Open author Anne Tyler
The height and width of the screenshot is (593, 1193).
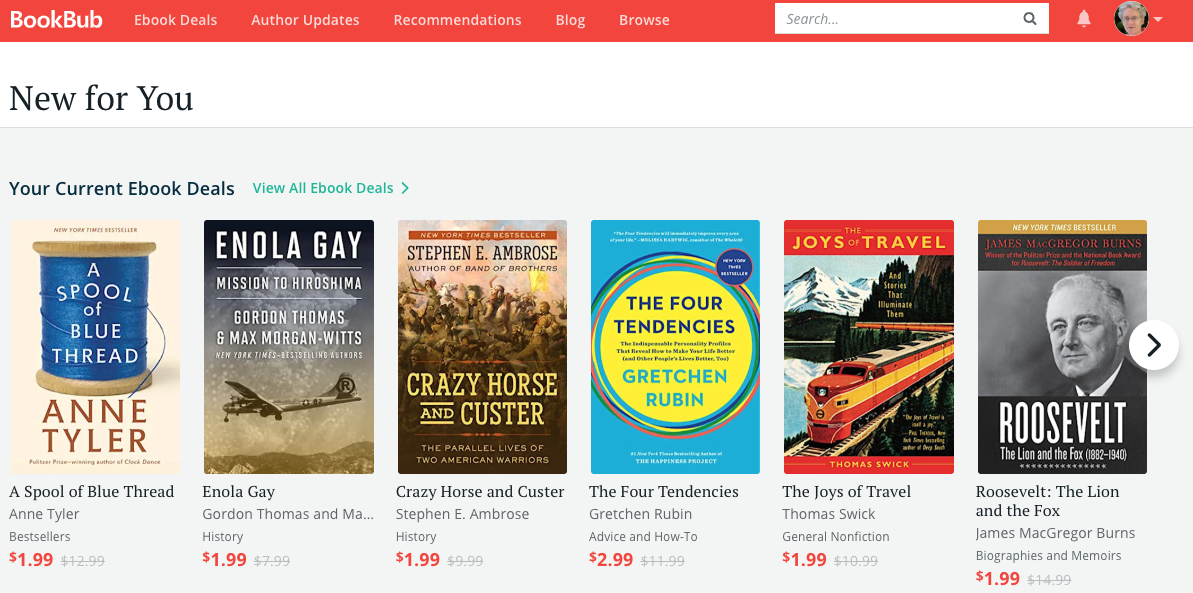[x=44, y=515]
